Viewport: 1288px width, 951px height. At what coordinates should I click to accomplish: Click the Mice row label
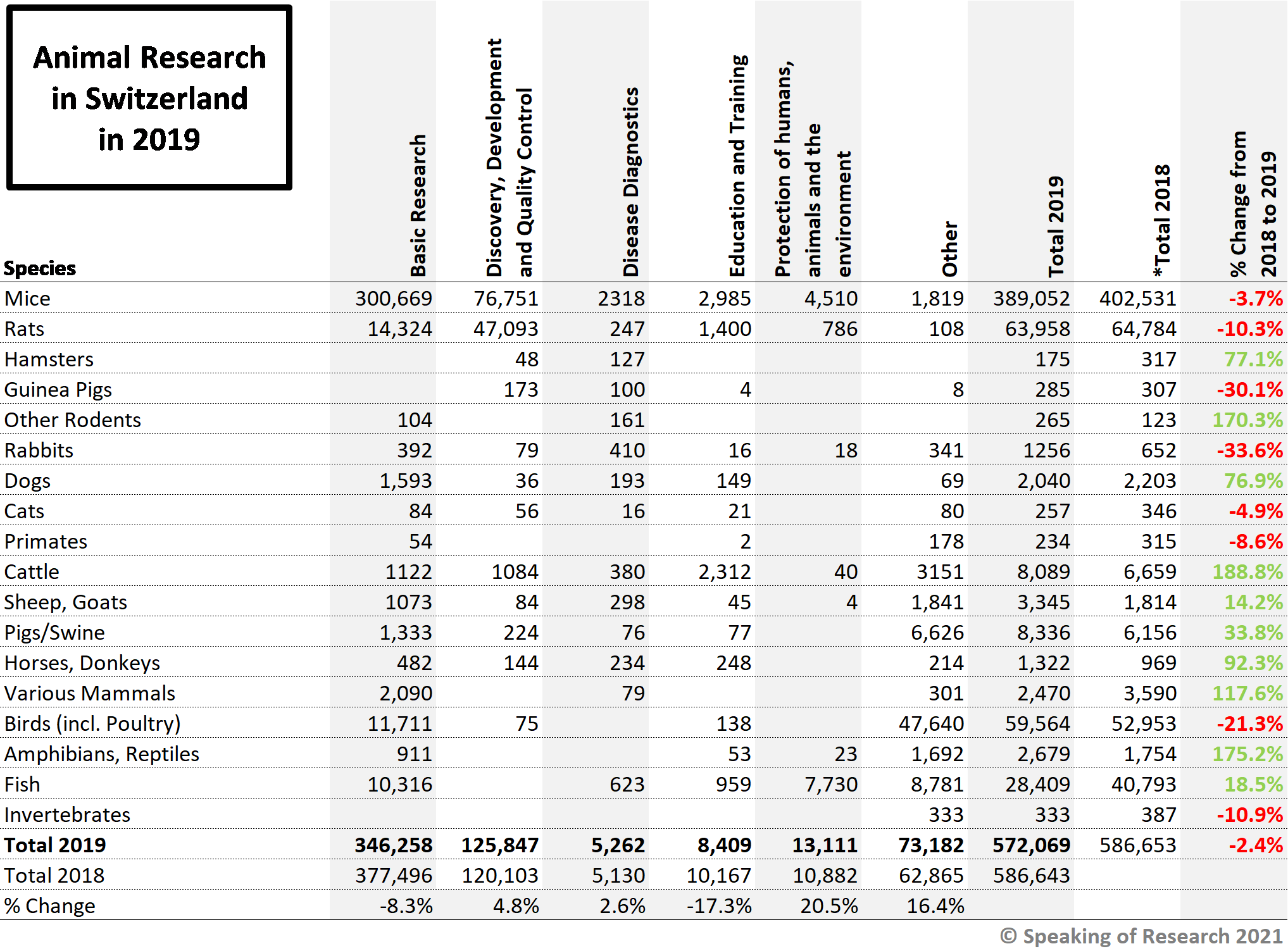point(28,299)
